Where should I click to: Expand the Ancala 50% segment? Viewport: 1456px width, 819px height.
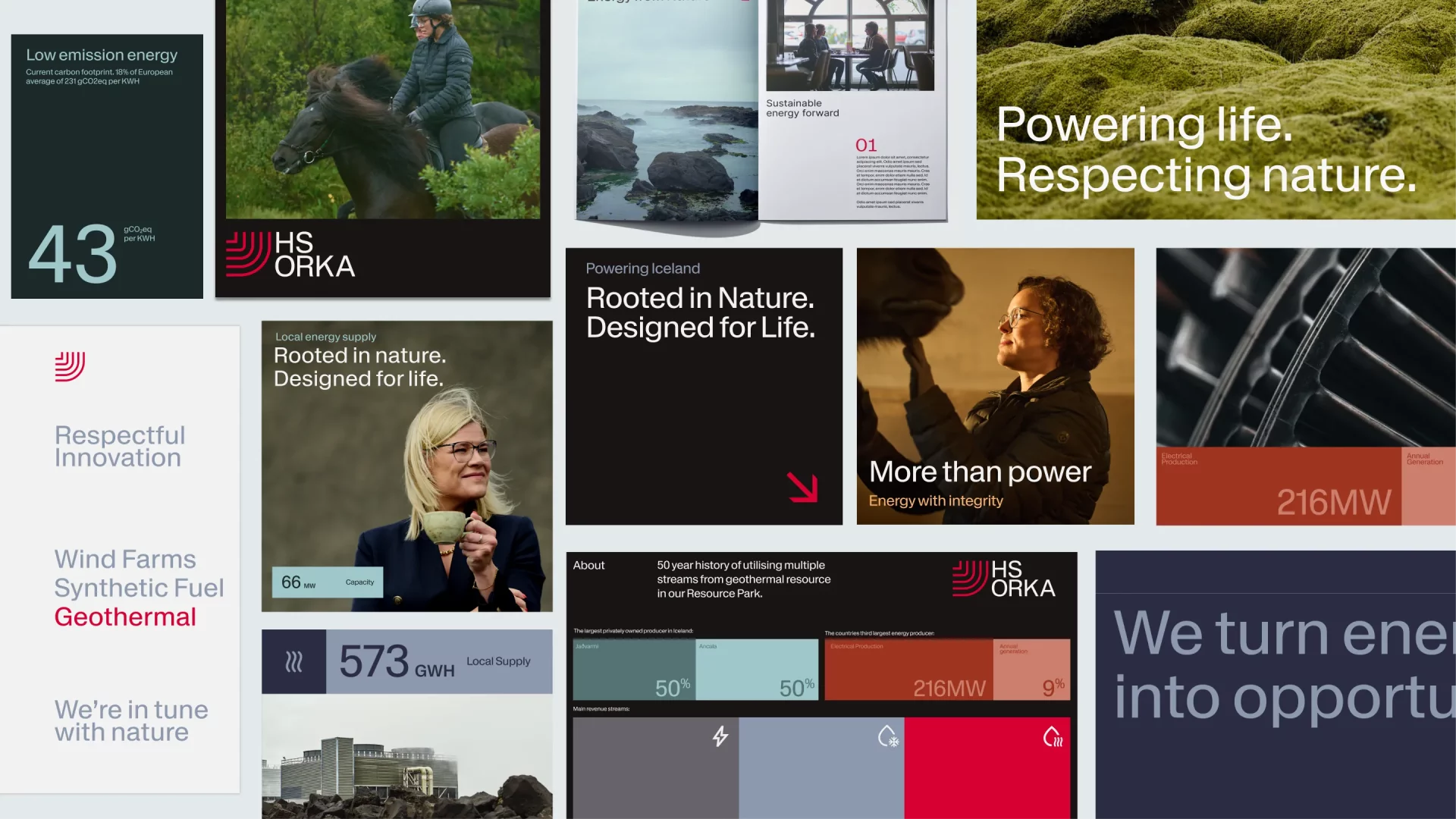coord(758,670)
